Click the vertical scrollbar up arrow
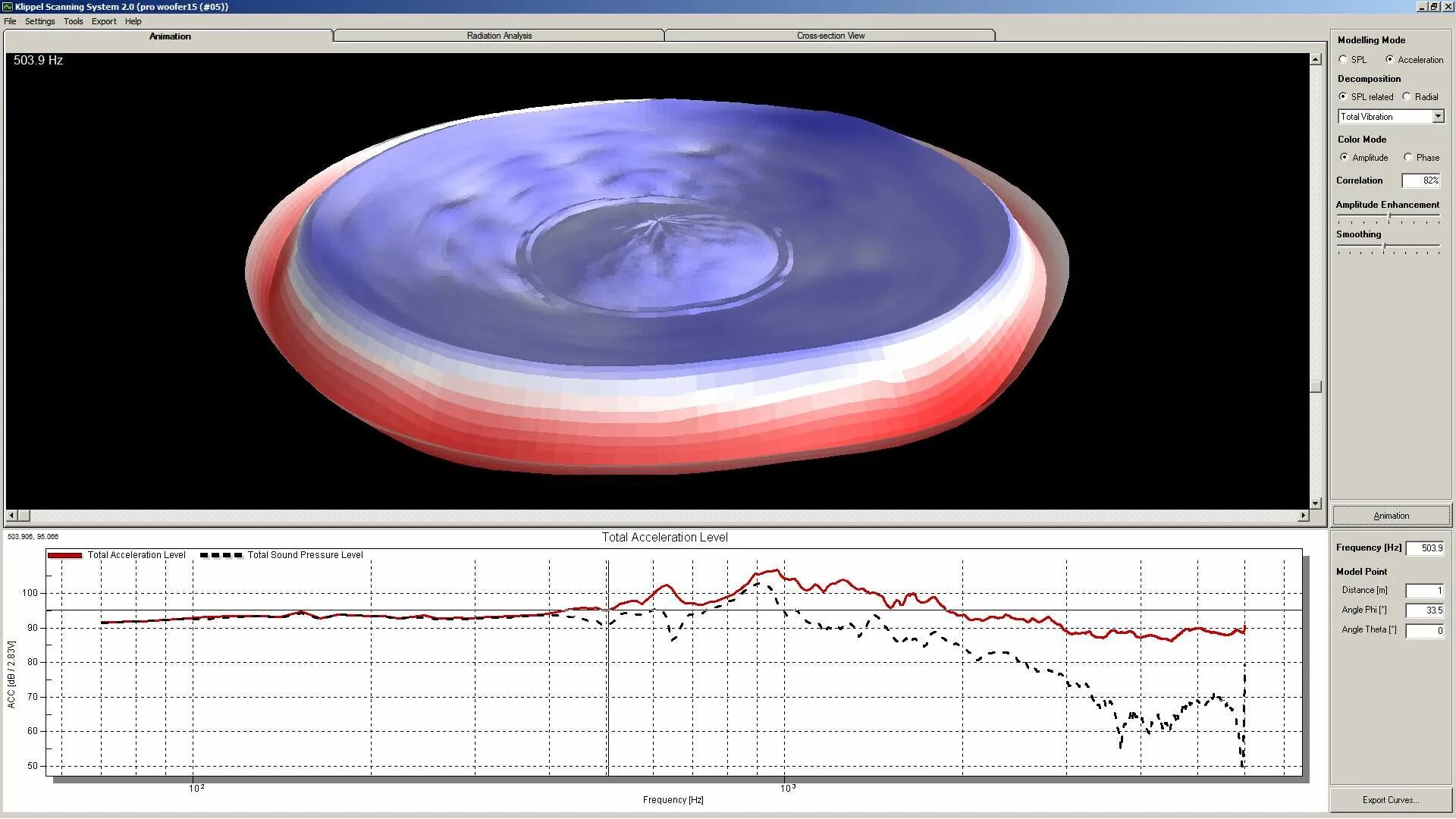Image resolution: width=1456 pixels, height=819 pixels. (1316, 59)
